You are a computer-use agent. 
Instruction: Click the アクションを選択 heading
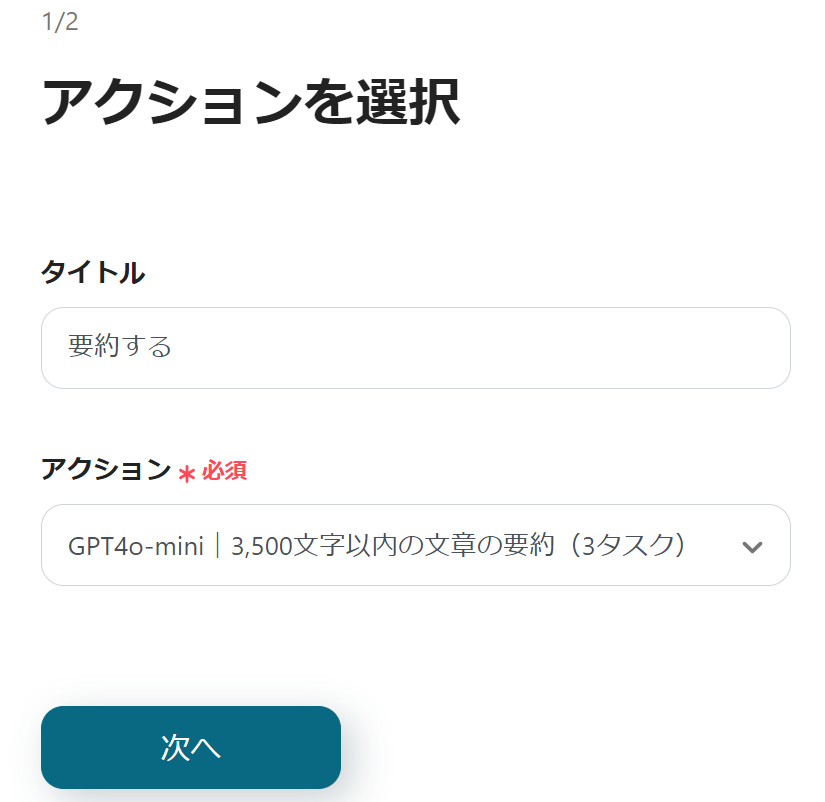click(250, 102)
